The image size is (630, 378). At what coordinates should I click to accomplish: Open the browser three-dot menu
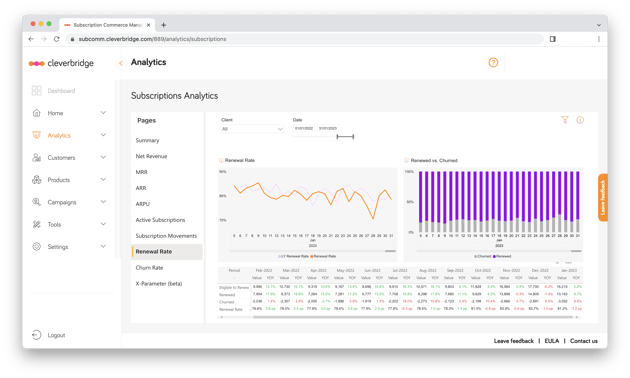(x=599, y=39)
